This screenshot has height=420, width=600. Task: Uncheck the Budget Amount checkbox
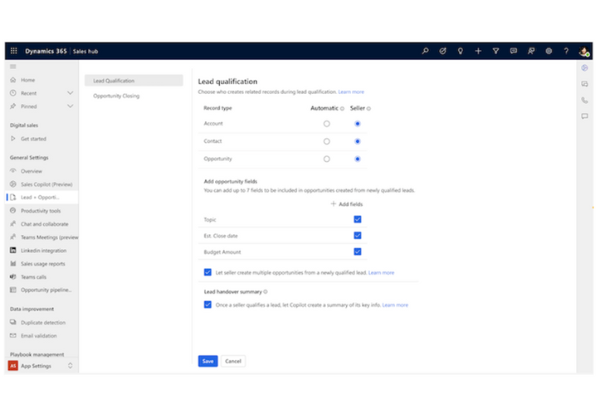pyautogui.click(x=357, y=252)
